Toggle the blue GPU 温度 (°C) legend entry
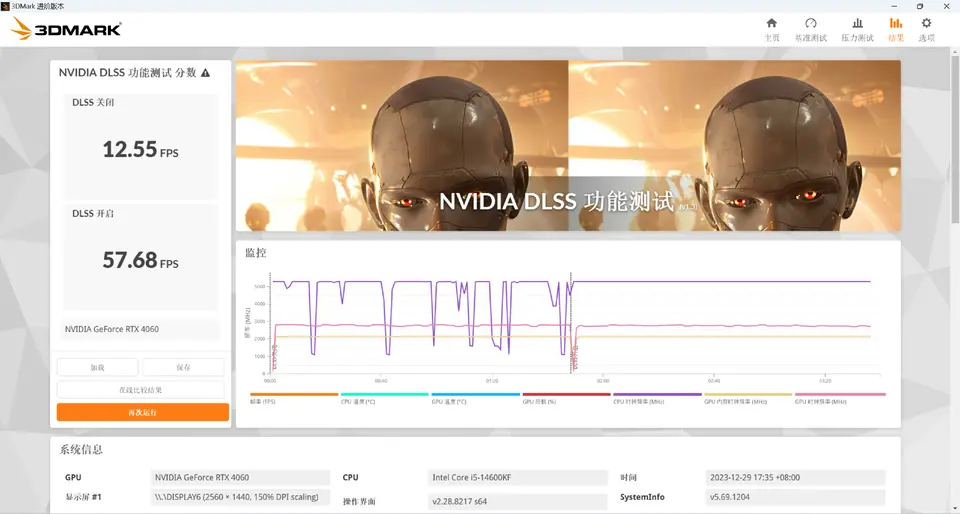 point(475,398)
